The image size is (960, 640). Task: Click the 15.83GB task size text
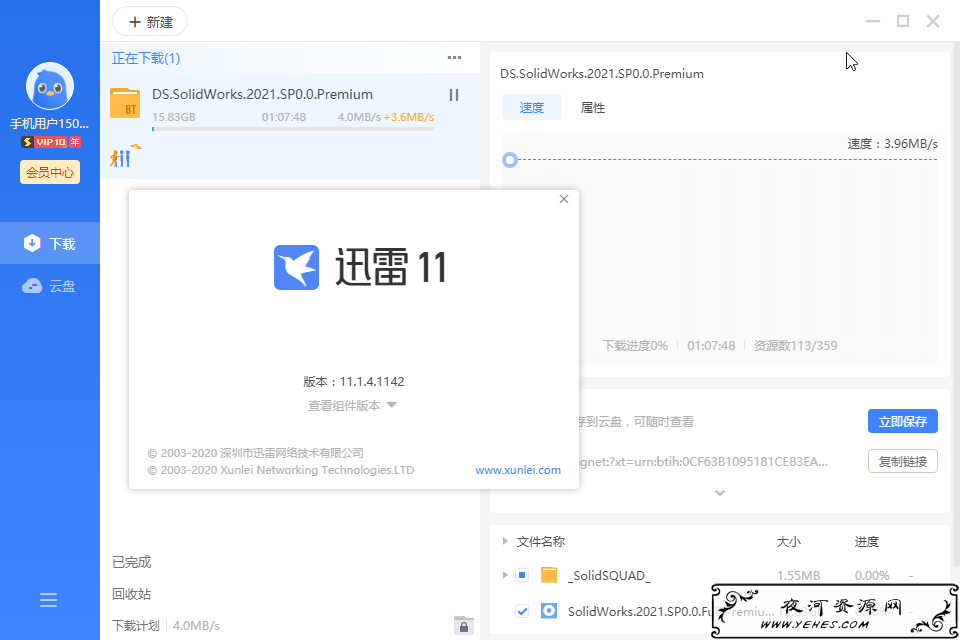[x=174, y=117]
